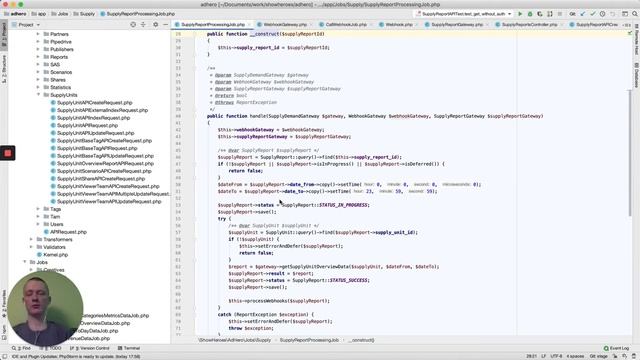
Task: Stop the running process icon
Action: pos(560,14)
